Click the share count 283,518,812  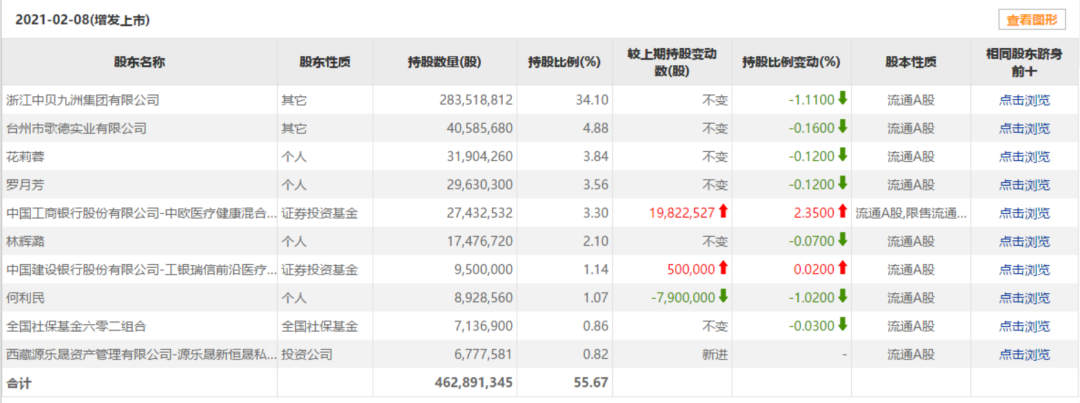(x=476, y=100)
